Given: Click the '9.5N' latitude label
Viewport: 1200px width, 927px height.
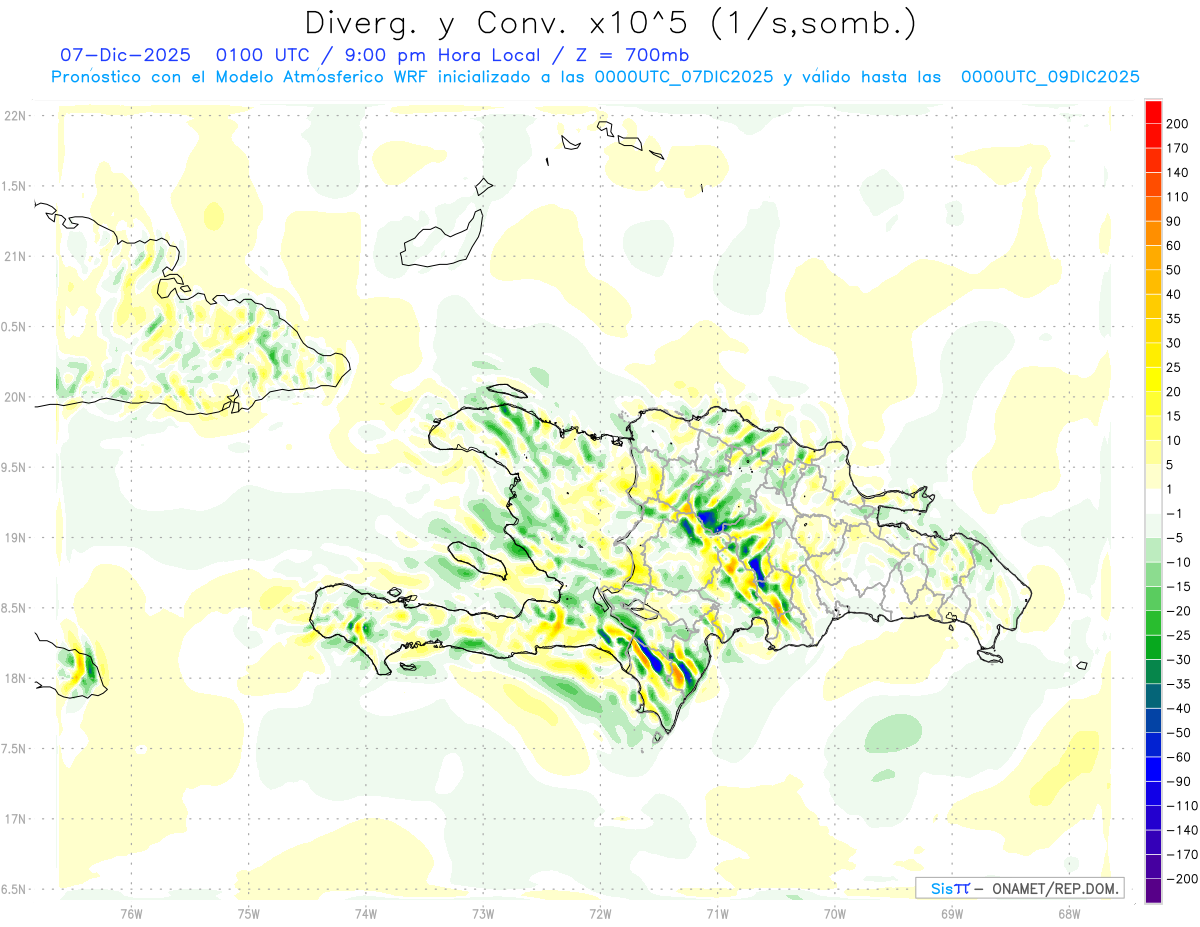Looking at the screenshot, I should coord(14,467).
